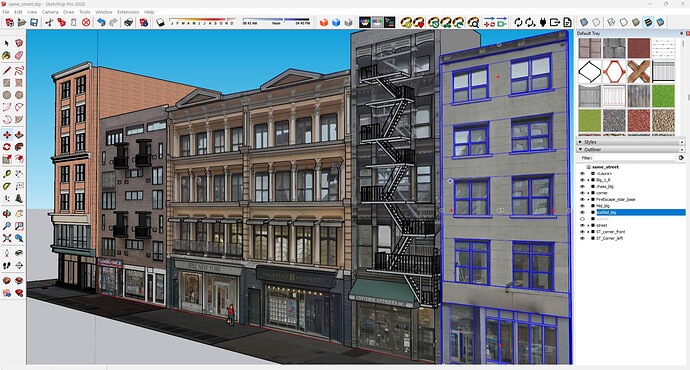The image size is (690, 370).
Task: Expand the Styles tray panel
Action: [580, 142]
